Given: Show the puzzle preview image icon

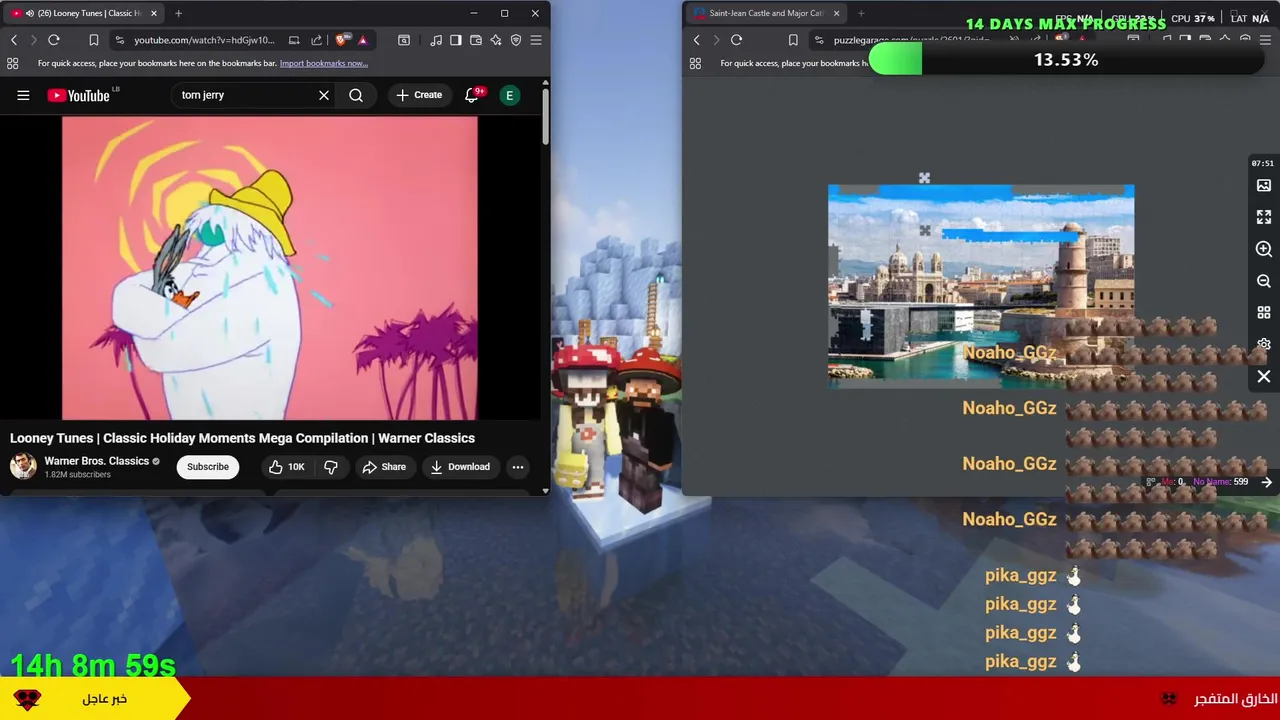Looking at the screenshot, I should click(x=1264, y=185).
